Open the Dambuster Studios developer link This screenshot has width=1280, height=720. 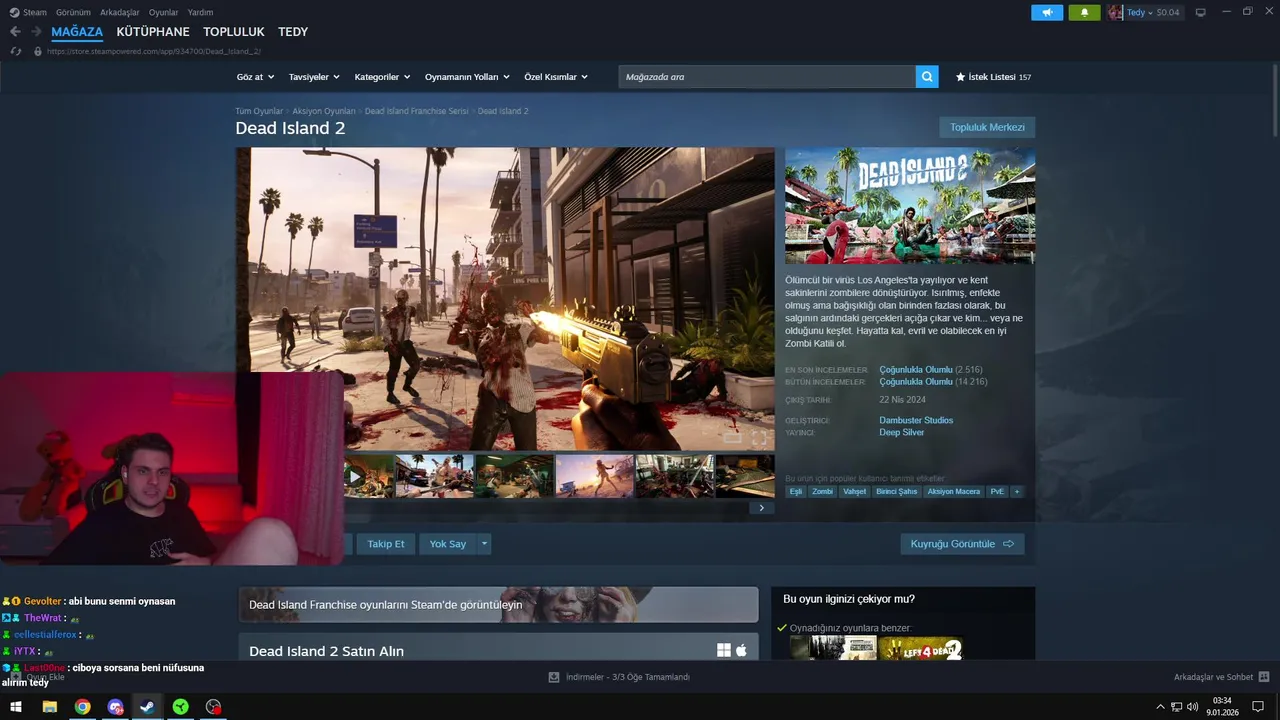click(916, 420)
